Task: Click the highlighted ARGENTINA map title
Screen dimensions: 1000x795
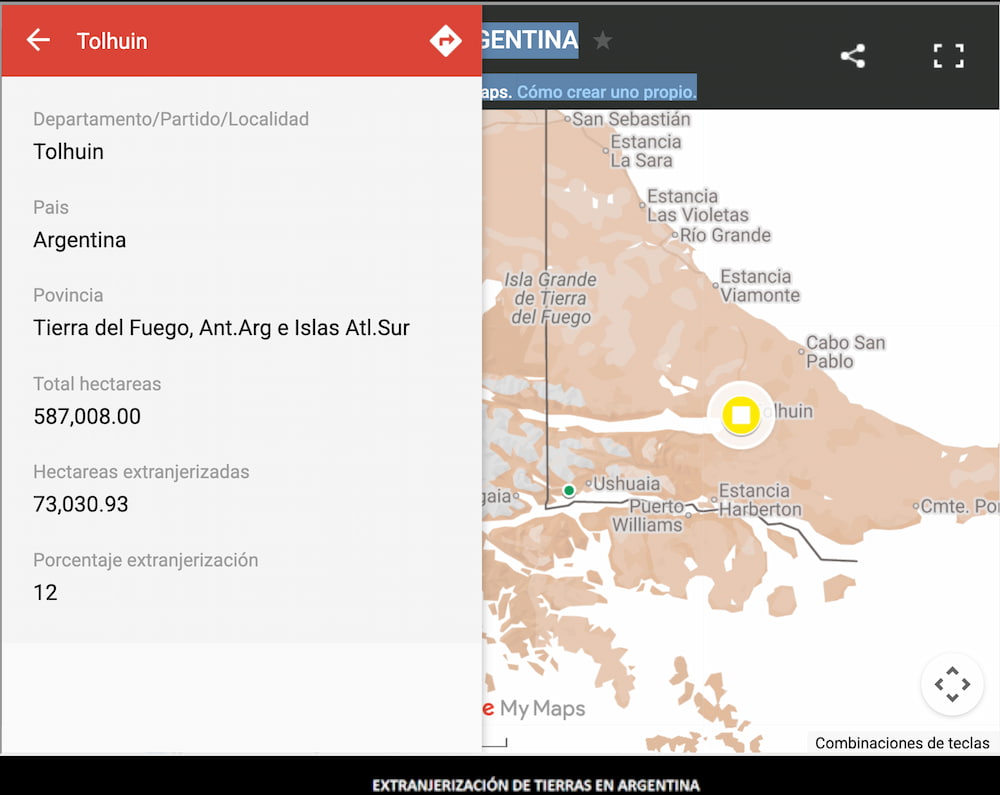Action: pyautogui.click(x=531, y=40)
